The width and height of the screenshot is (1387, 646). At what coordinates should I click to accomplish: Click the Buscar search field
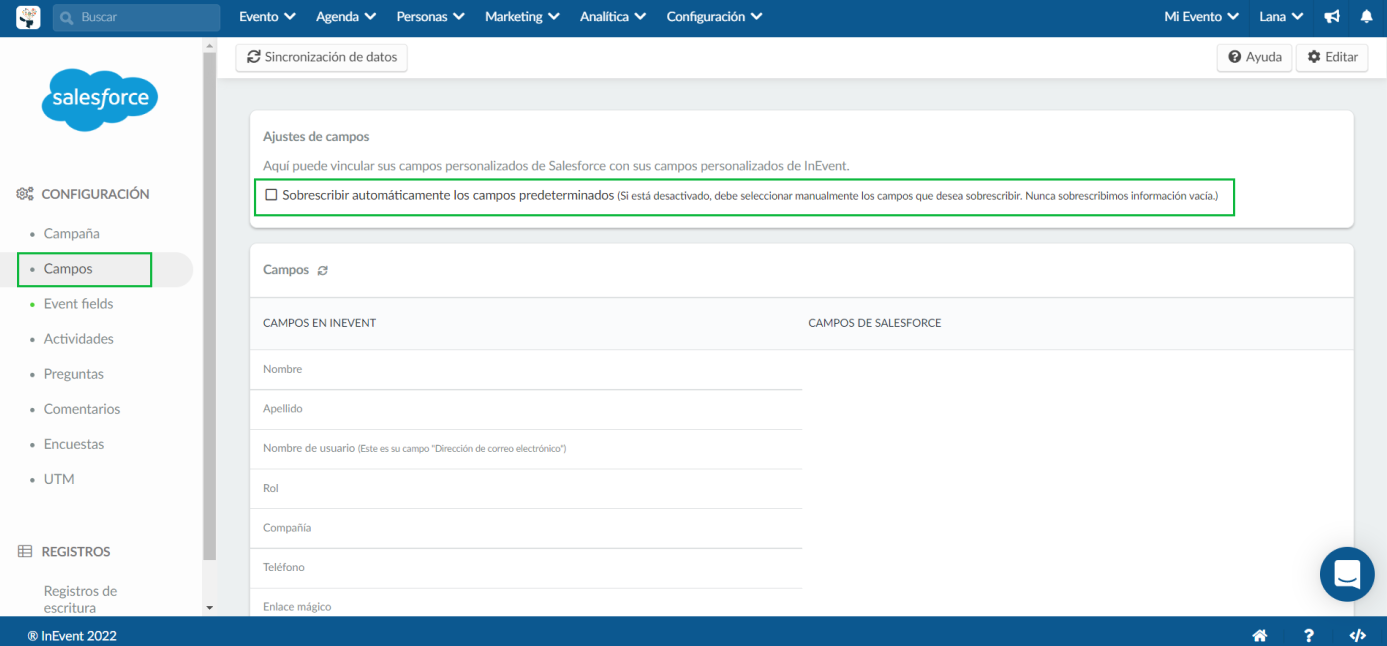[137, 17]
